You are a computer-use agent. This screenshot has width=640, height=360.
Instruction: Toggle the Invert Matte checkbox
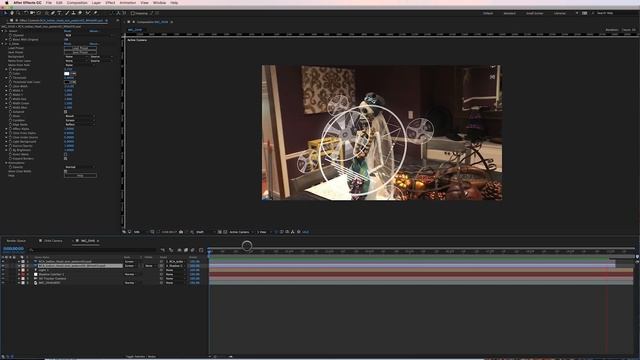(65, 154)
